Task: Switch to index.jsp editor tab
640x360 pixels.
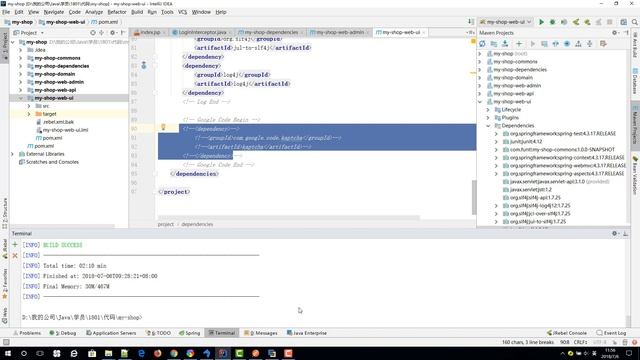Action: point(149,32)
